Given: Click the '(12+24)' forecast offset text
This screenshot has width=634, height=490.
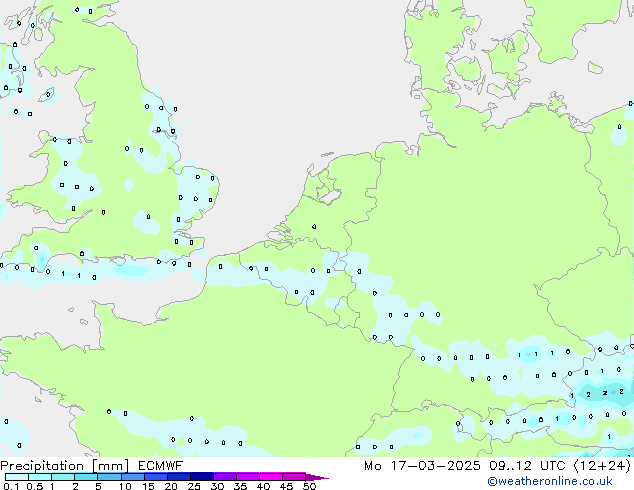Looking at the screenshot, I should pyautogui.click(x=602, y=466).
